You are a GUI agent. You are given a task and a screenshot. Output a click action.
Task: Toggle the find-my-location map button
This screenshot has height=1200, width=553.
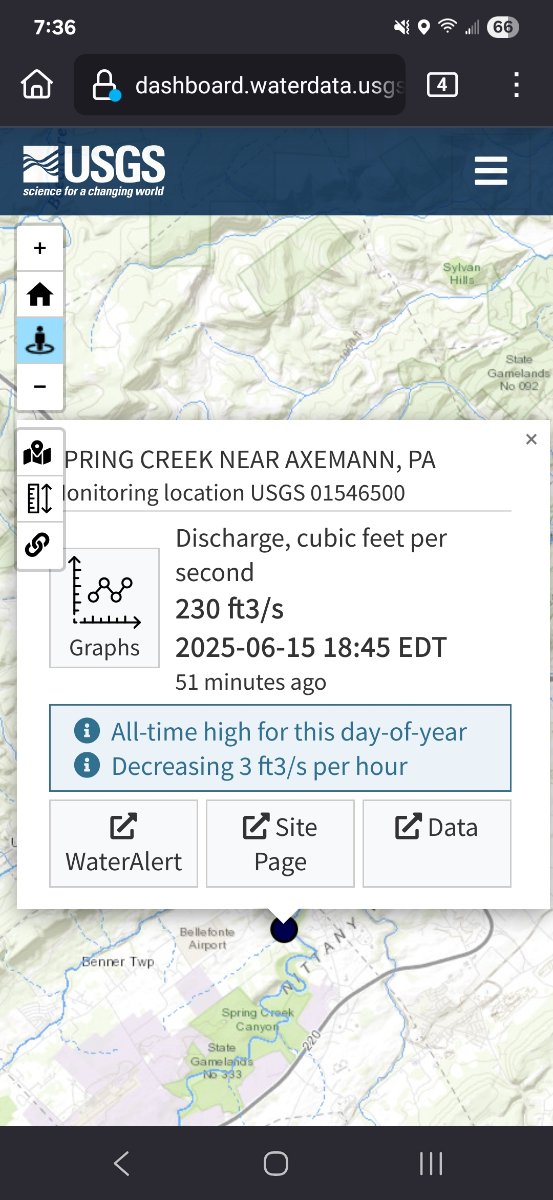[40, 341]
